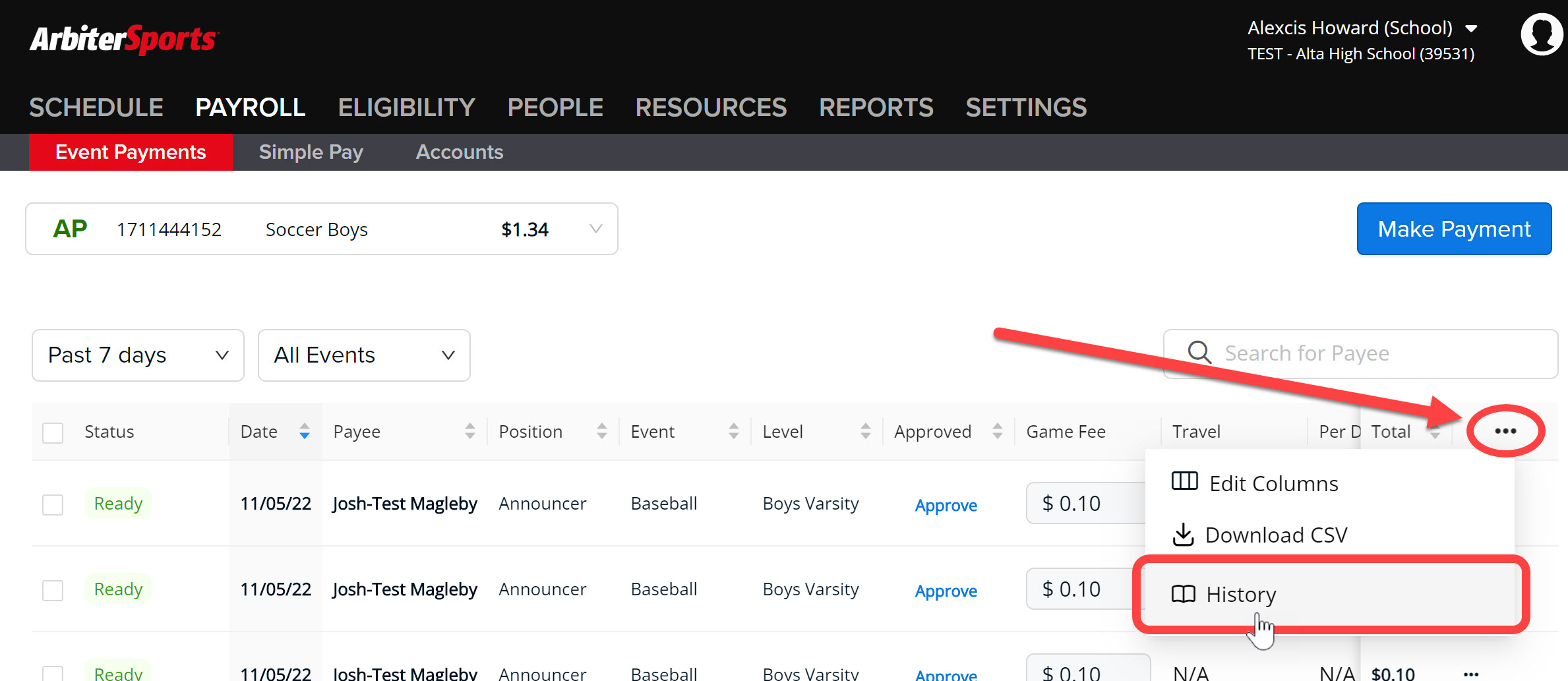Expand the Soccer Boys $1.34 batch dropdown
The width and height of the screenshot is (1568, 681).
(x=594, y=229)
